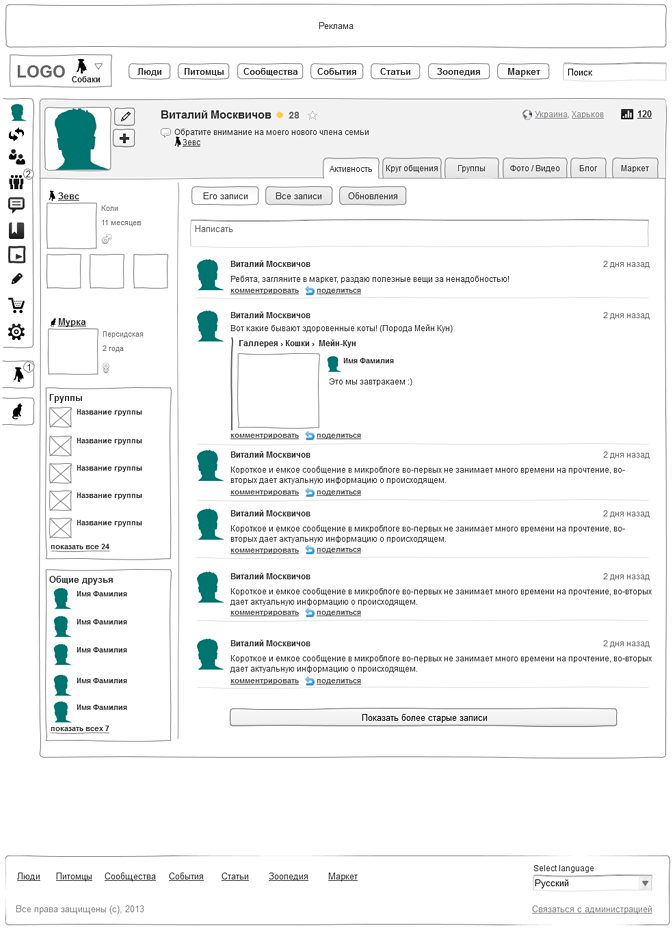This screenshot has height=930, width=672.
Task: Click the globe icon before Украина
Action: tap(527, 114)
